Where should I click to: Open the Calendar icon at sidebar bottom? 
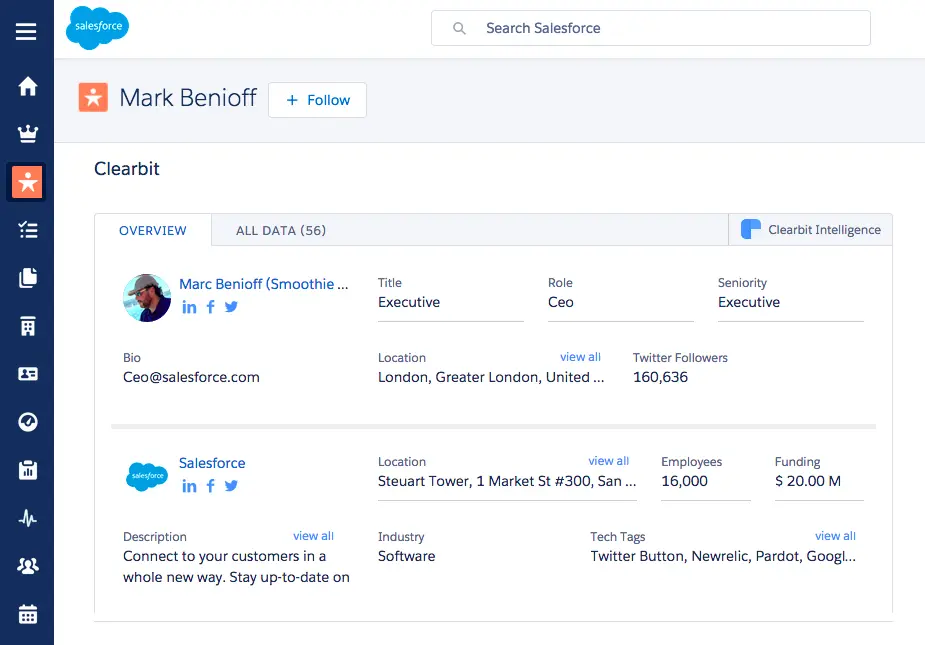[x=27, y=614]
